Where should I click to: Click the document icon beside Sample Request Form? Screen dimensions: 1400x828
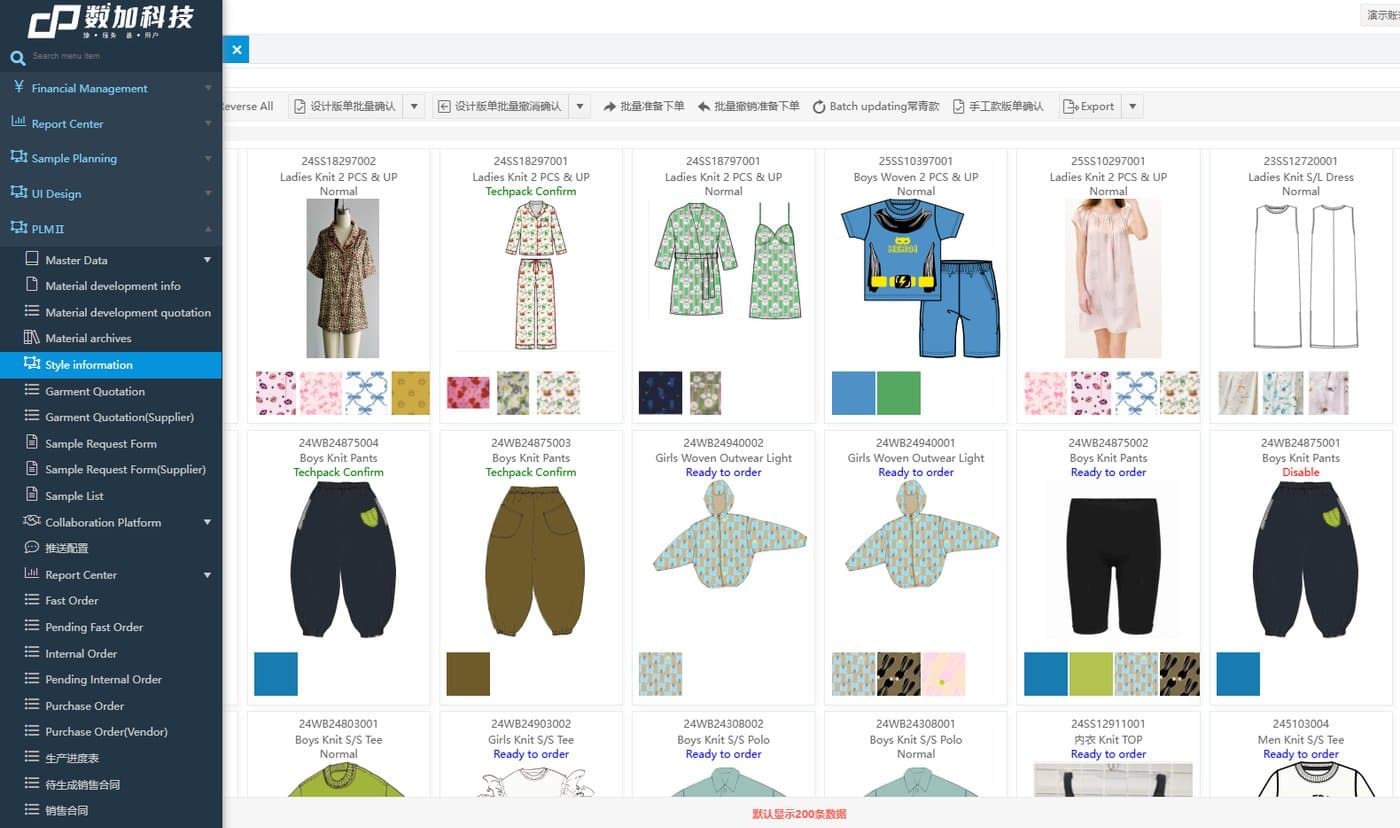coord(32,443)
